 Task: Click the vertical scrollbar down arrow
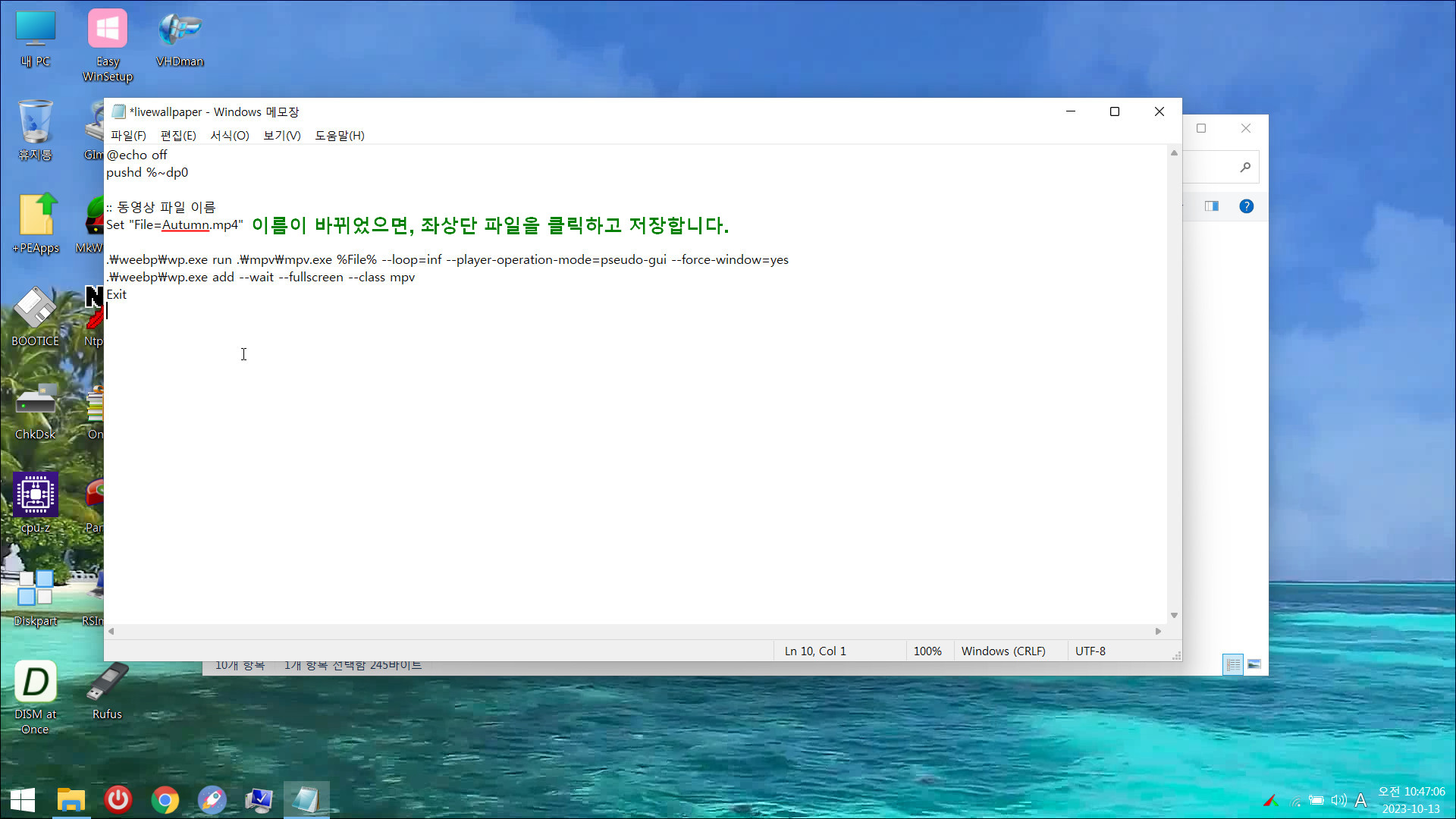click(x=1174, y=616)
